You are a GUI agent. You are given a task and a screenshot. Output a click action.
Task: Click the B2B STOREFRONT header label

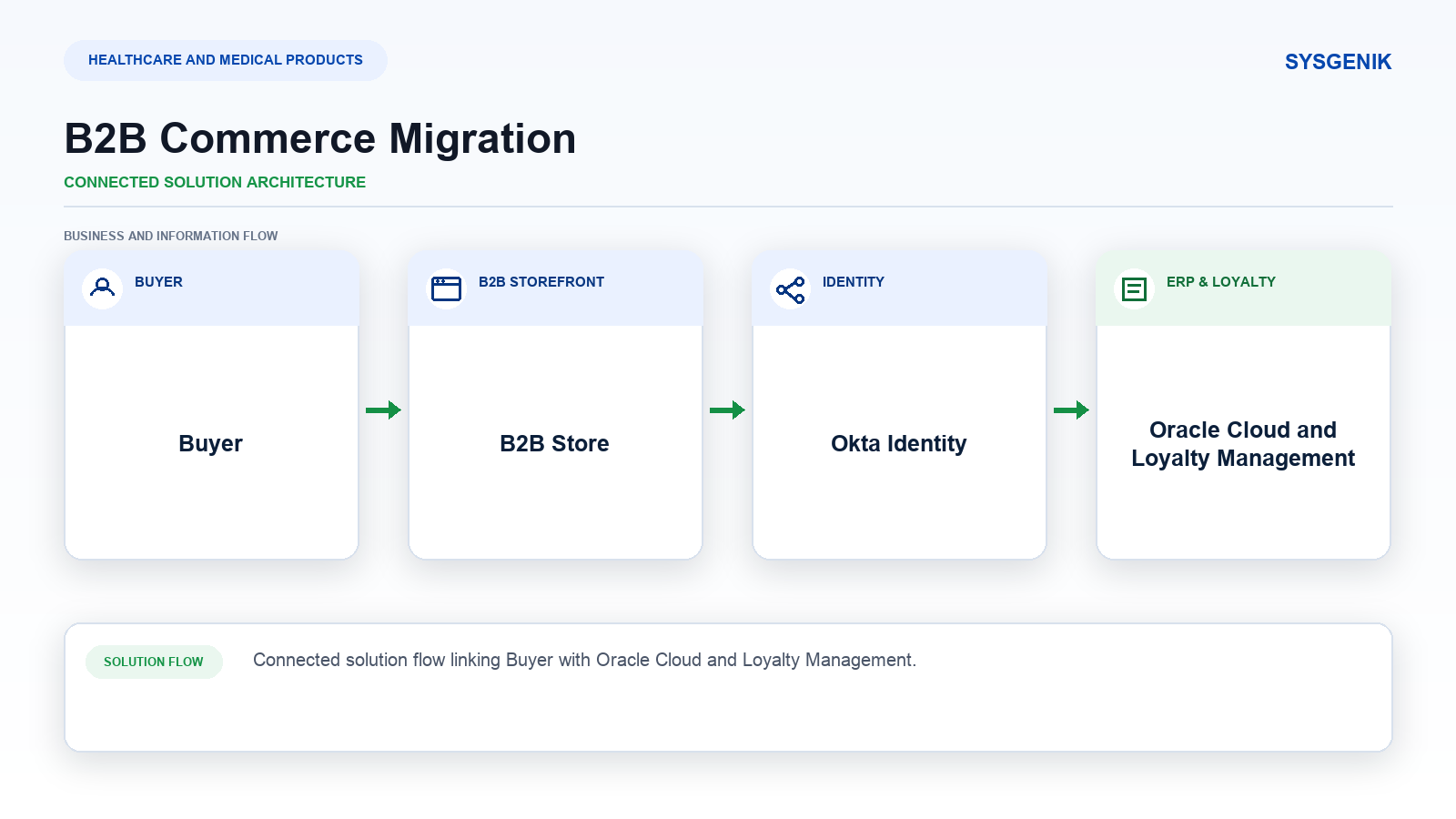click(541, 282)
